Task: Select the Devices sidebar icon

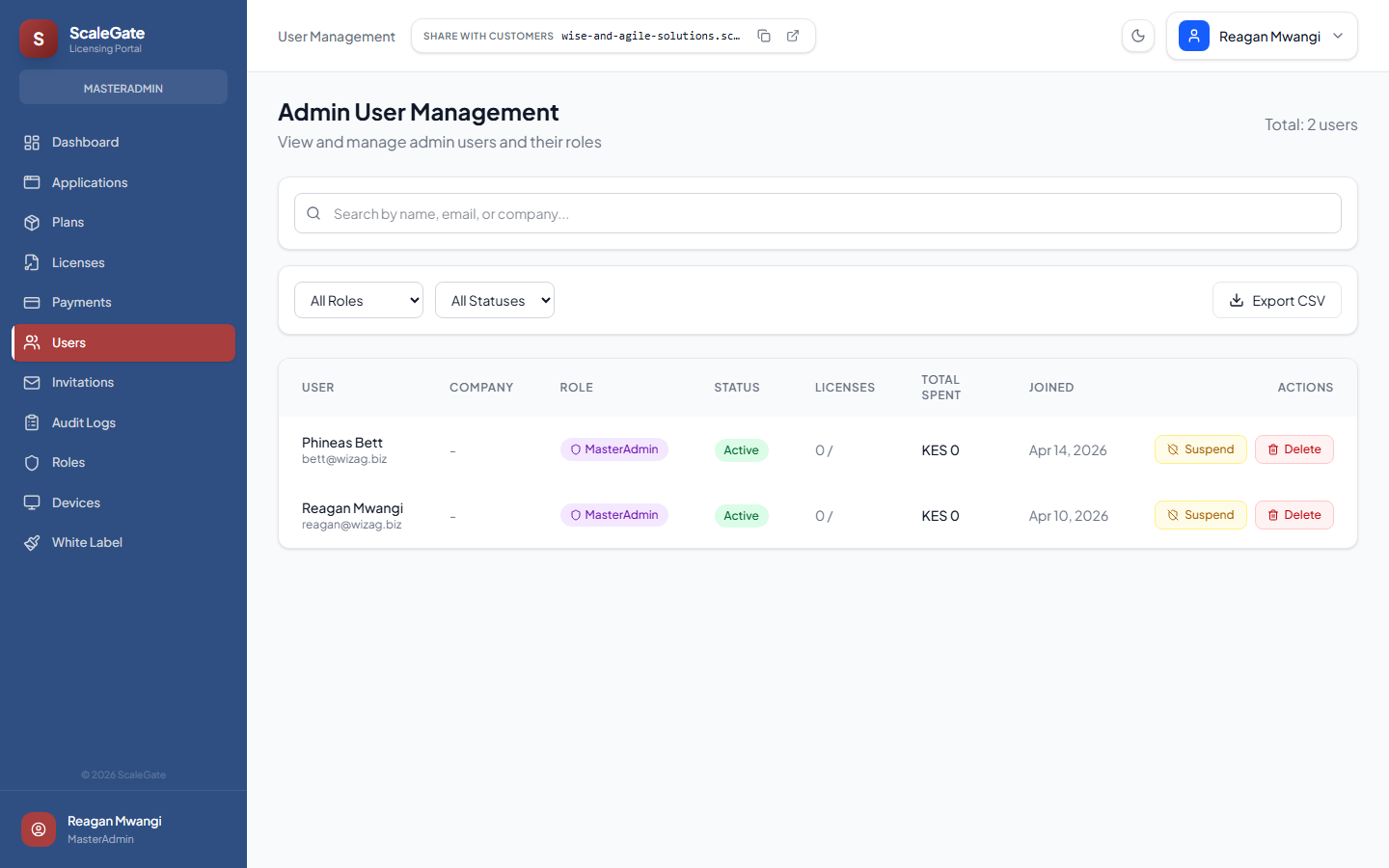Action: click(x=32, y=502)
